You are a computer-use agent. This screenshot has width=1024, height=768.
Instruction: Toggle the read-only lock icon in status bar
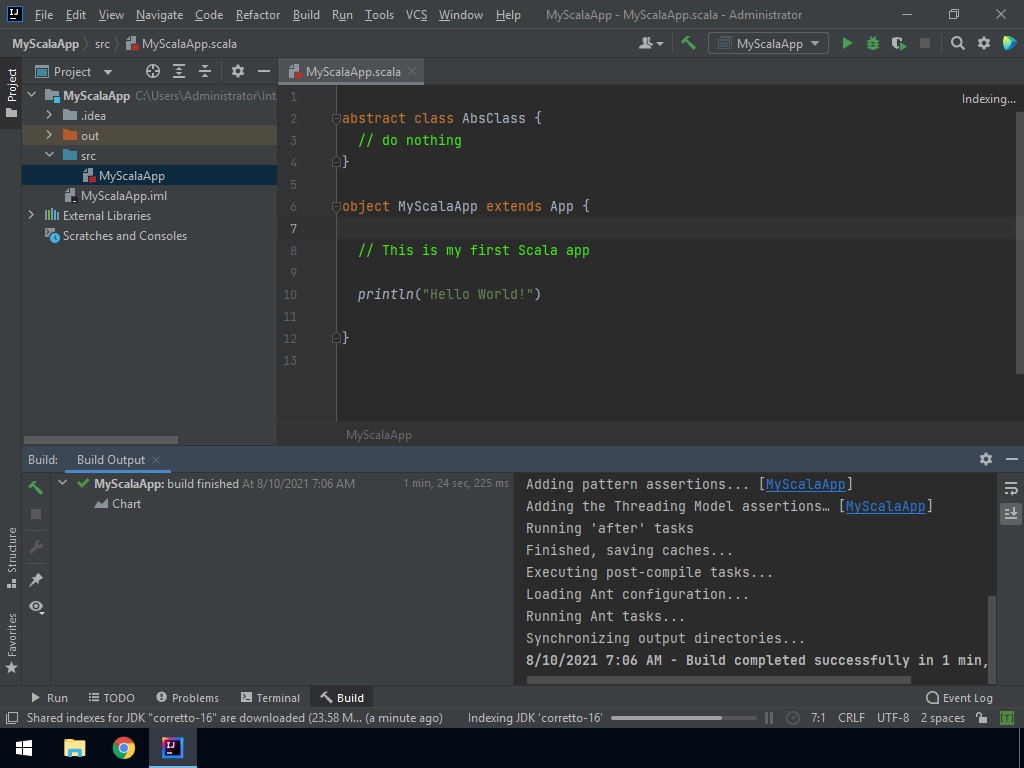click(982, 718)
